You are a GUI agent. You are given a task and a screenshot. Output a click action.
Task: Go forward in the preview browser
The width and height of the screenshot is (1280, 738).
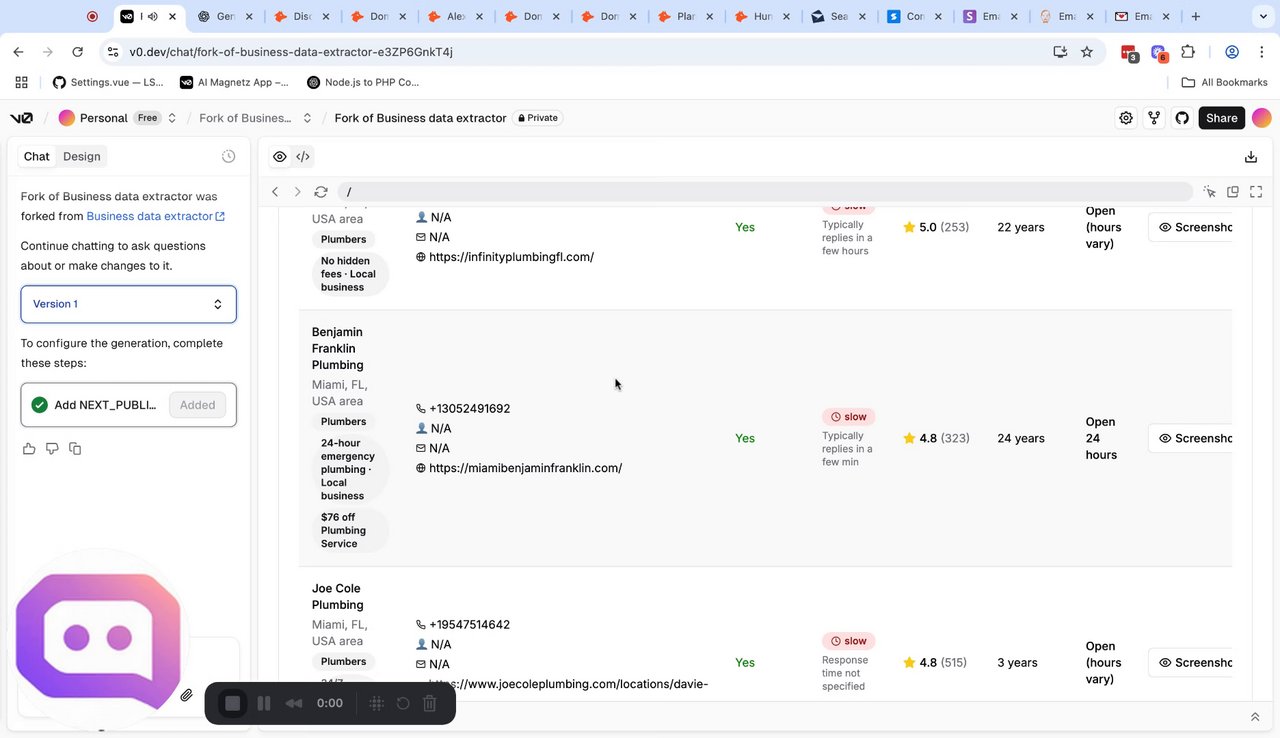point(297,192)
